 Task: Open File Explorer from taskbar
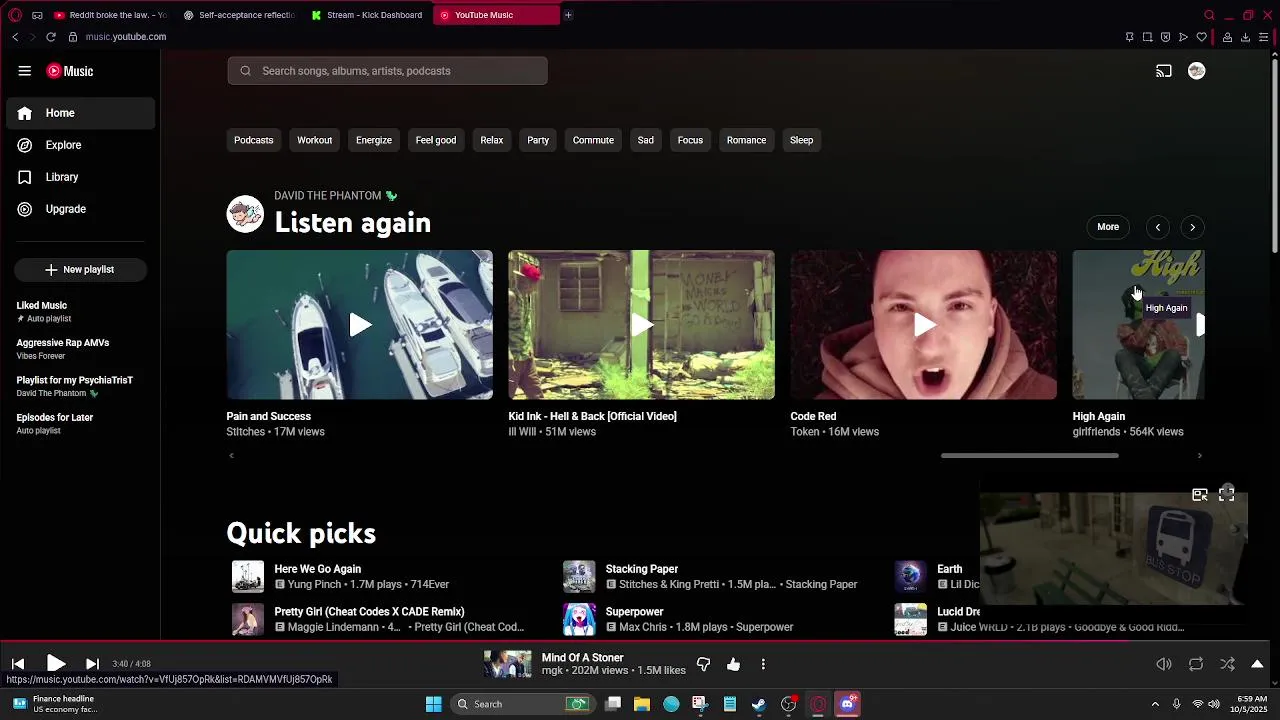[642, 704]
